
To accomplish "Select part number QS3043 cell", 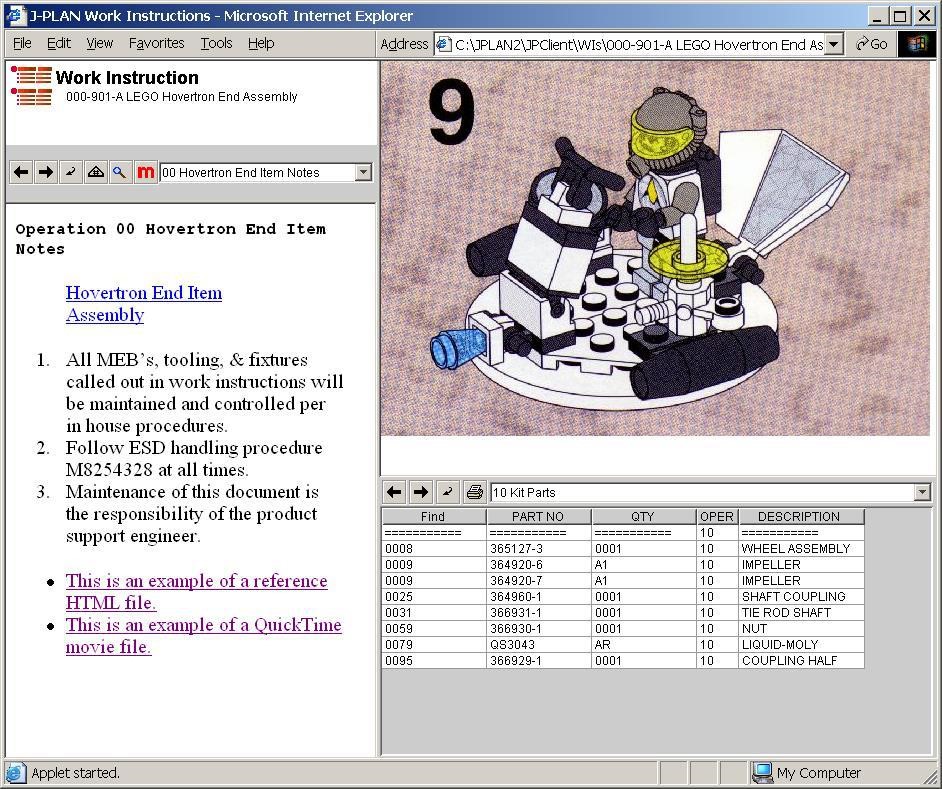I will [539, 644].
